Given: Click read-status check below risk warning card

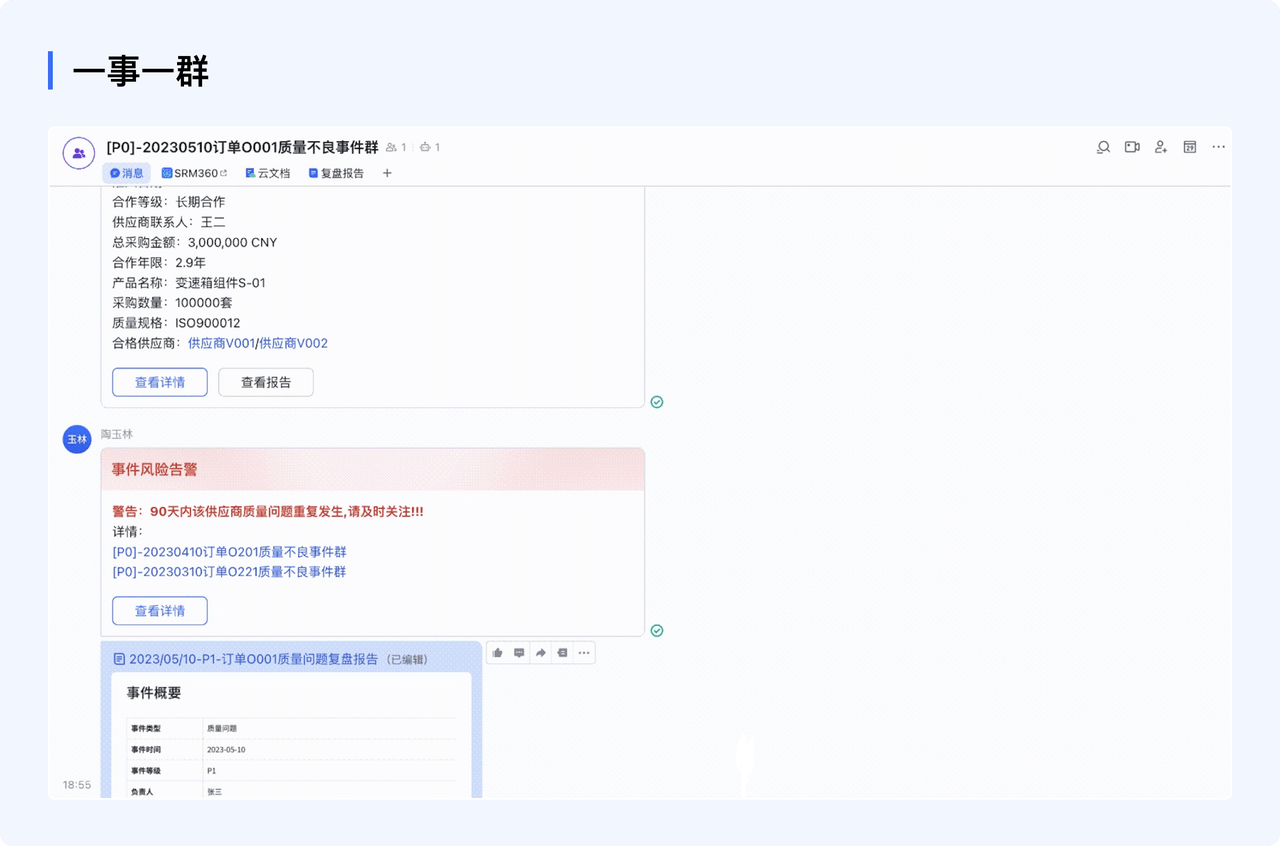Looking at the screenshot, I should click(657, 631).
